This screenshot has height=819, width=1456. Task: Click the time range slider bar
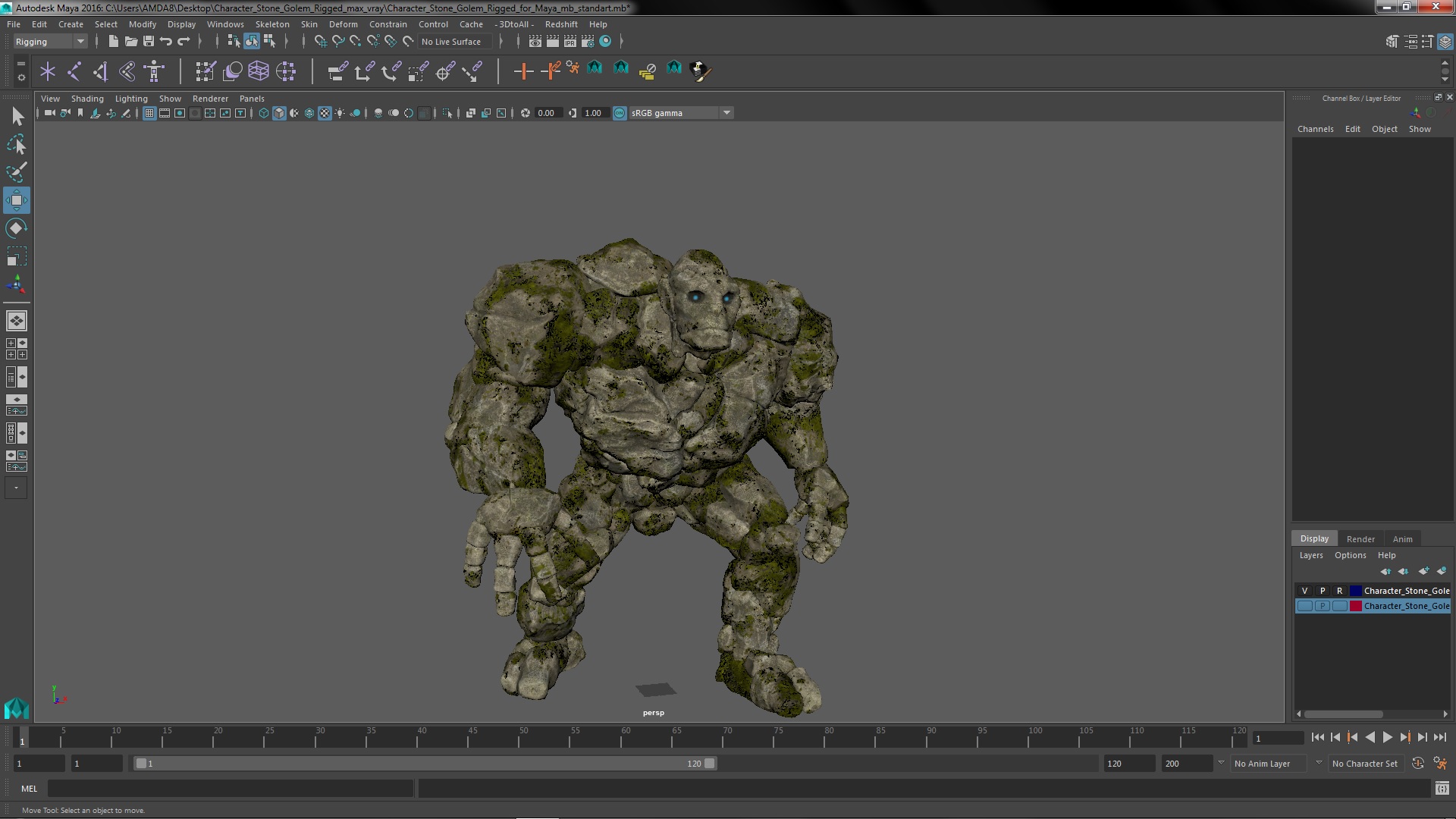click(x=425, y=764)
